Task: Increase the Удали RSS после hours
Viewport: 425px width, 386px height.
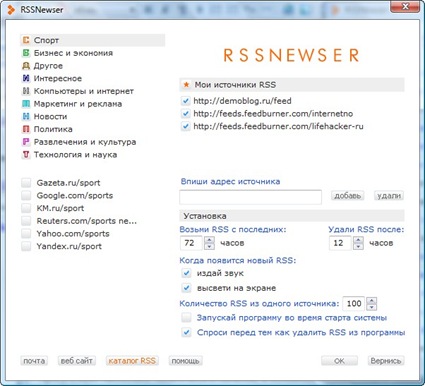Action: pyautogui.click(x=358, y=240)
